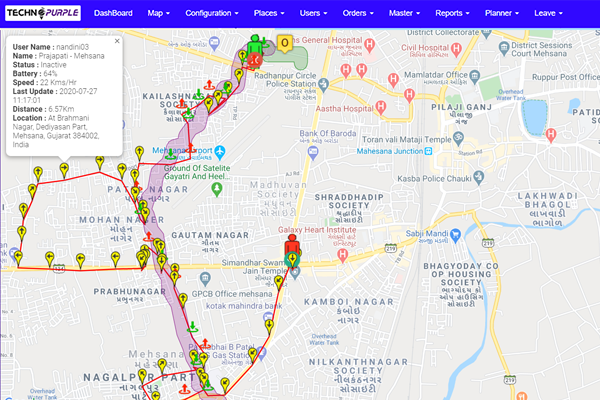Click the NILKANTHNAGAR SOCIETY area label
Viewport: 600px width, 400px height.
coord(358,366)
